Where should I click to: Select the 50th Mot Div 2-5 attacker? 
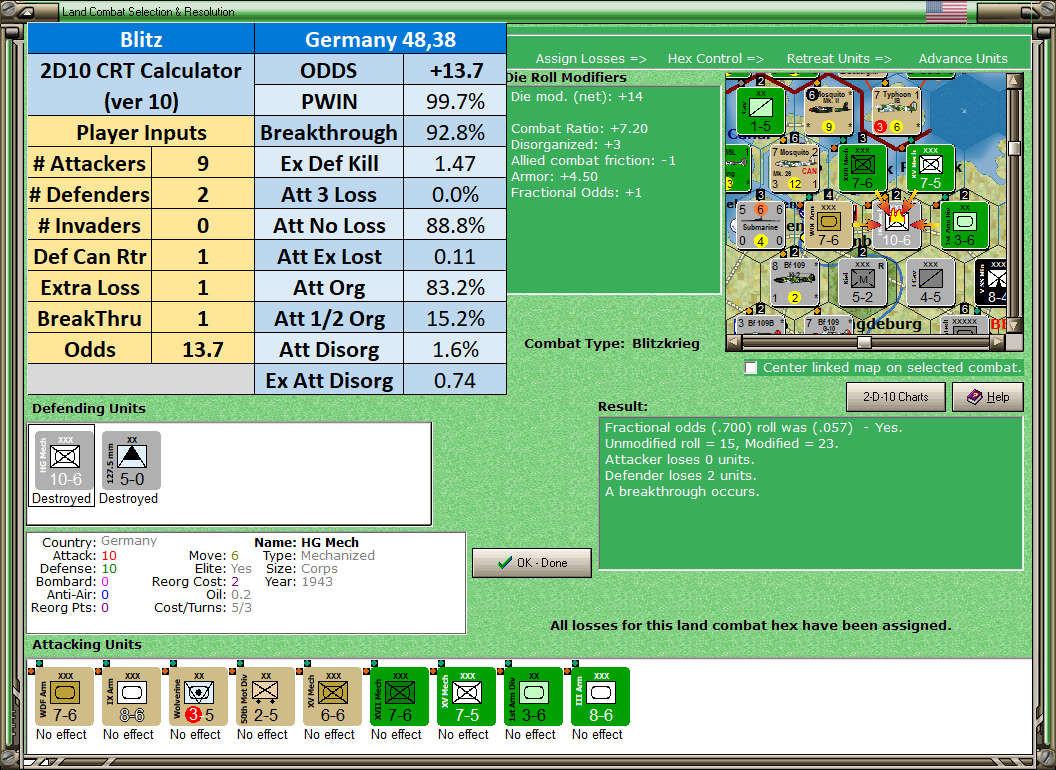(x=265, y=697)
